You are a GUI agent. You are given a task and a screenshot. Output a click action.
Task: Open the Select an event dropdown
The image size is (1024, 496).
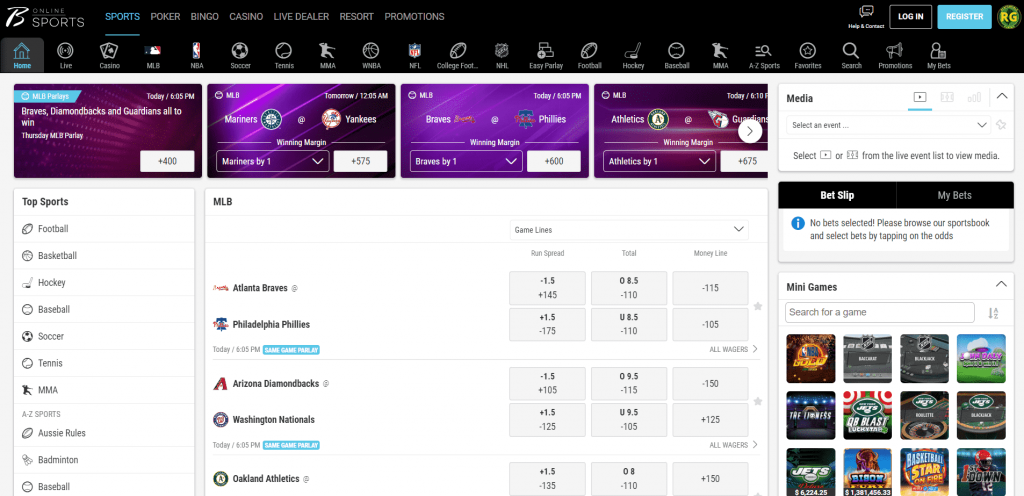[889, 125]
